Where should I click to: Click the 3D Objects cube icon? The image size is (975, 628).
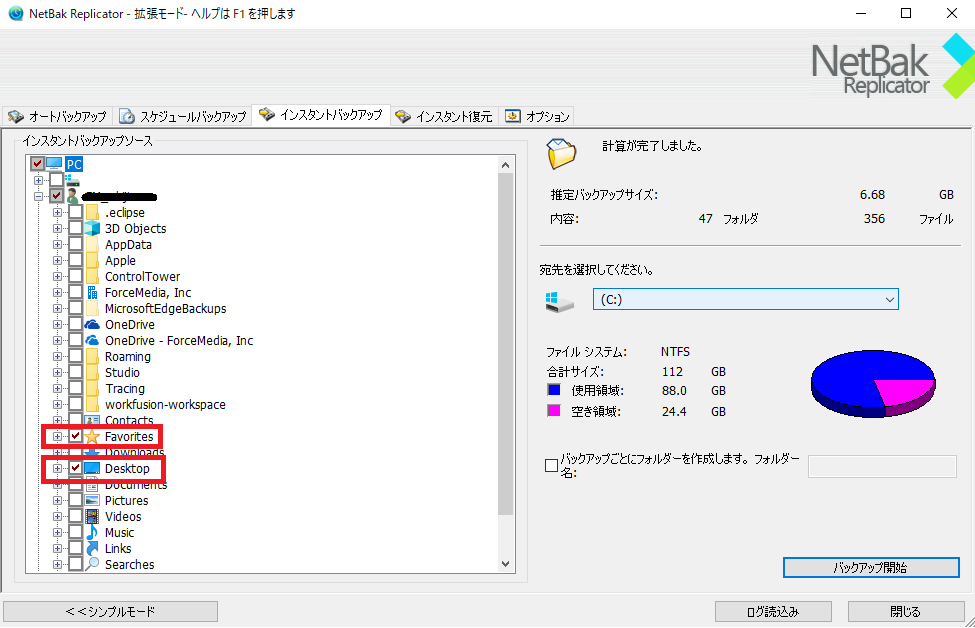92,228
